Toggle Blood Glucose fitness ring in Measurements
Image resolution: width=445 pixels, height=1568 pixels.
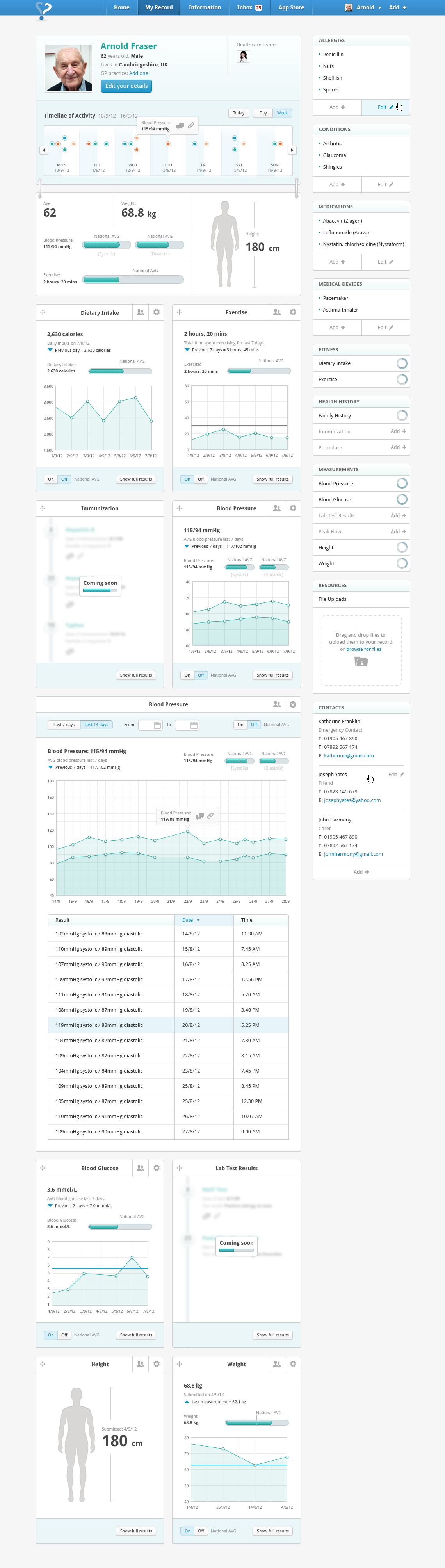click(x=402, y=499)
